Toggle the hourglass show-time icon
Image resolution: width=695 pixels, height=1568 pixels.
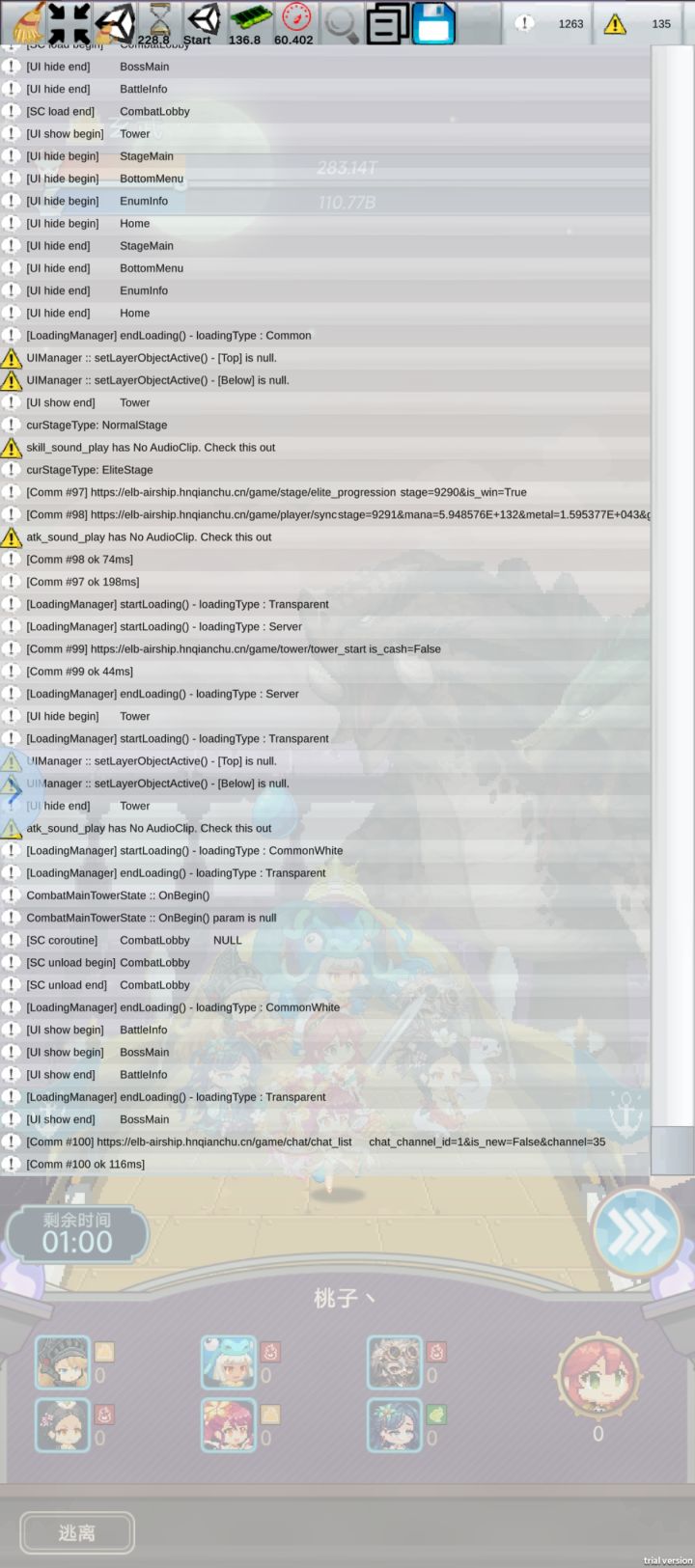[x=158, y=22]
